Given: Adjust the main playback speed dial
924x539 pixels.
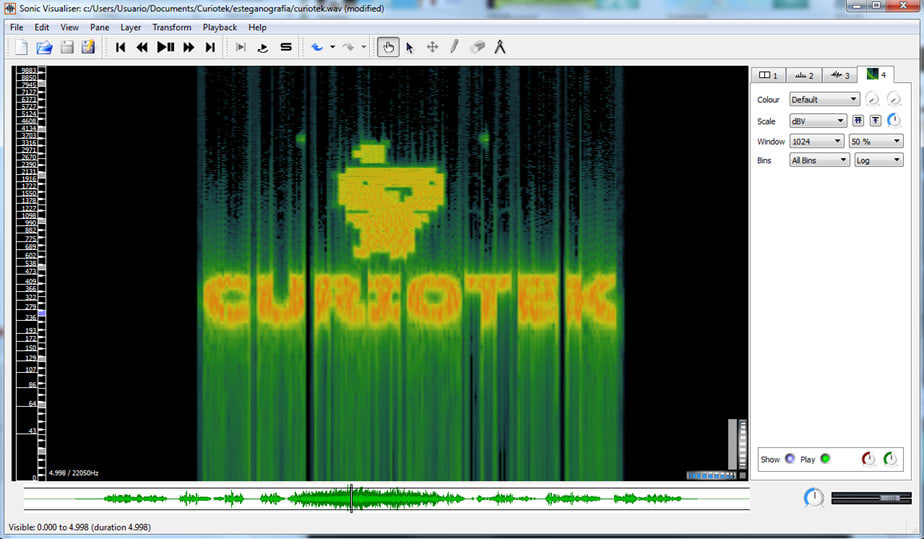Looking at the screenshot, I should pyautogui.click(x=814, y=498).
